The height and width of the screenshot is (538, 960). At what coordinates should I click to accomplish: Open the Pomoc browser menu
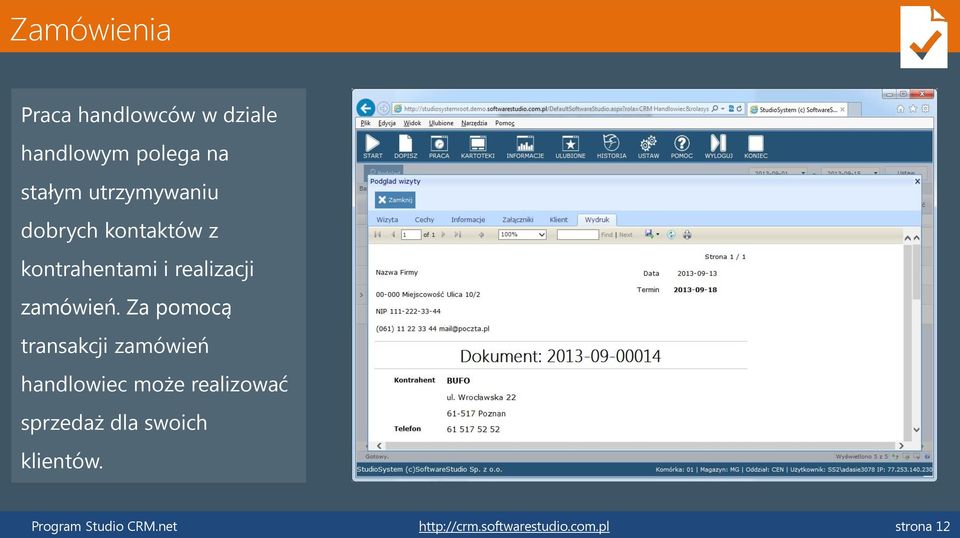504,123
